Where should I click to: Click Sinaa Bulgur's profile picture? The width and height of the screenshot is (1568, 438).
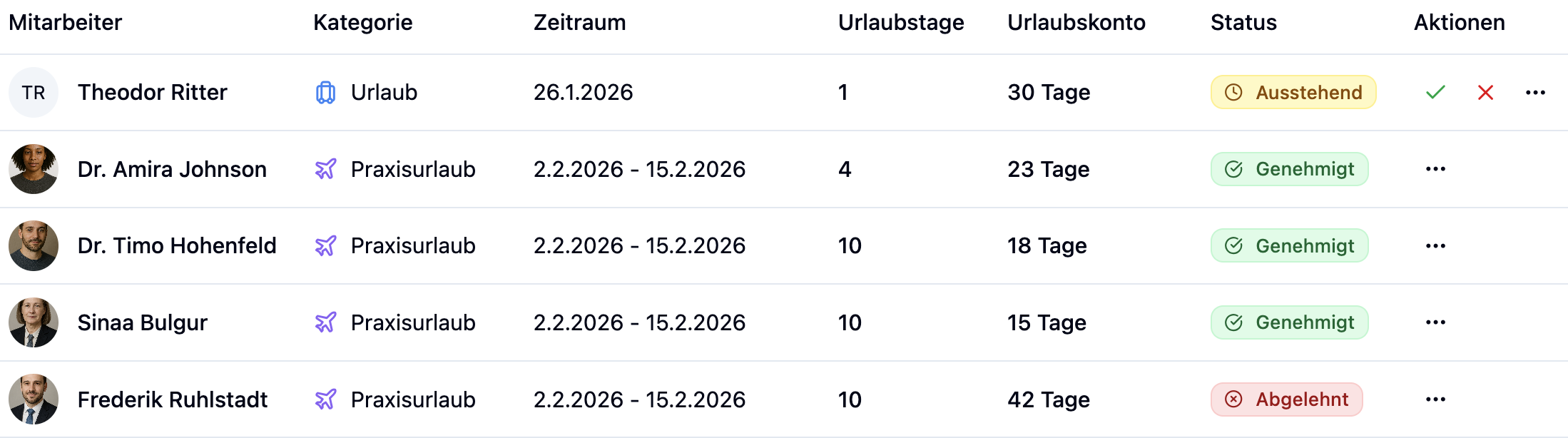34,322
